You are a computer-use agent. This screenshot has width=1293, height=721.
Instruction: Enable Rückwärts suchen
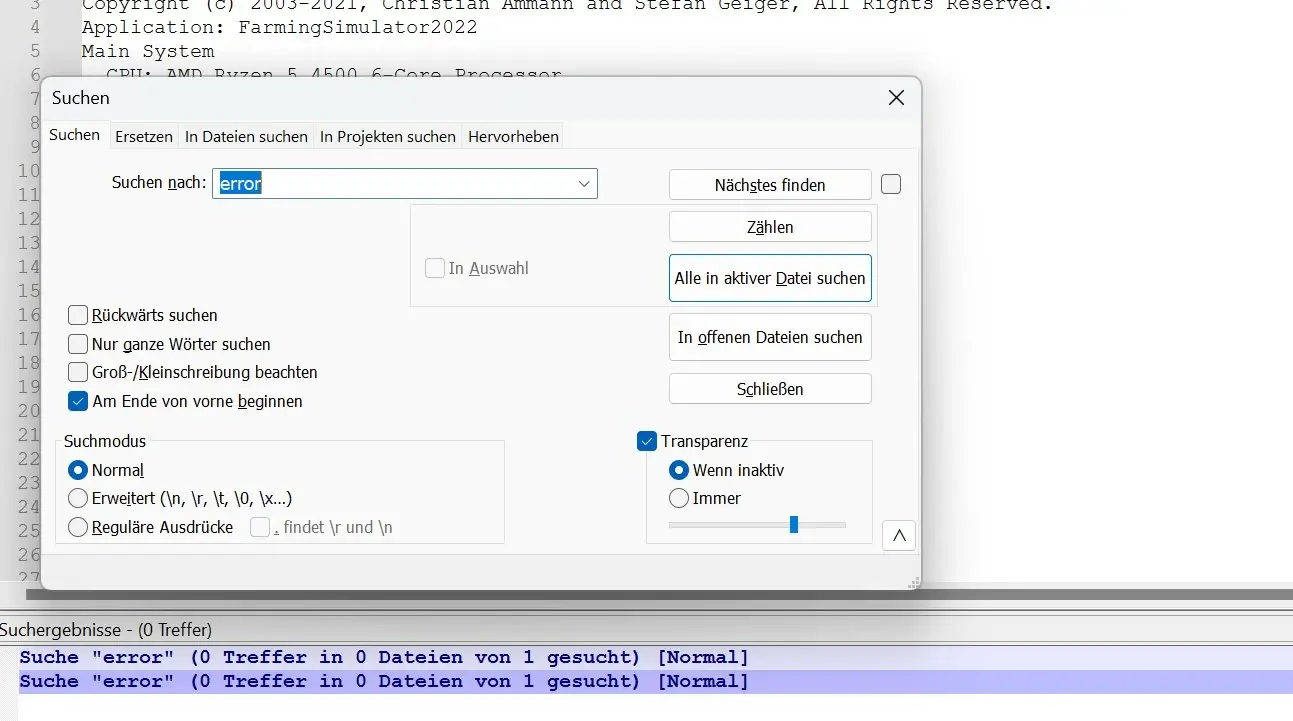78,315
